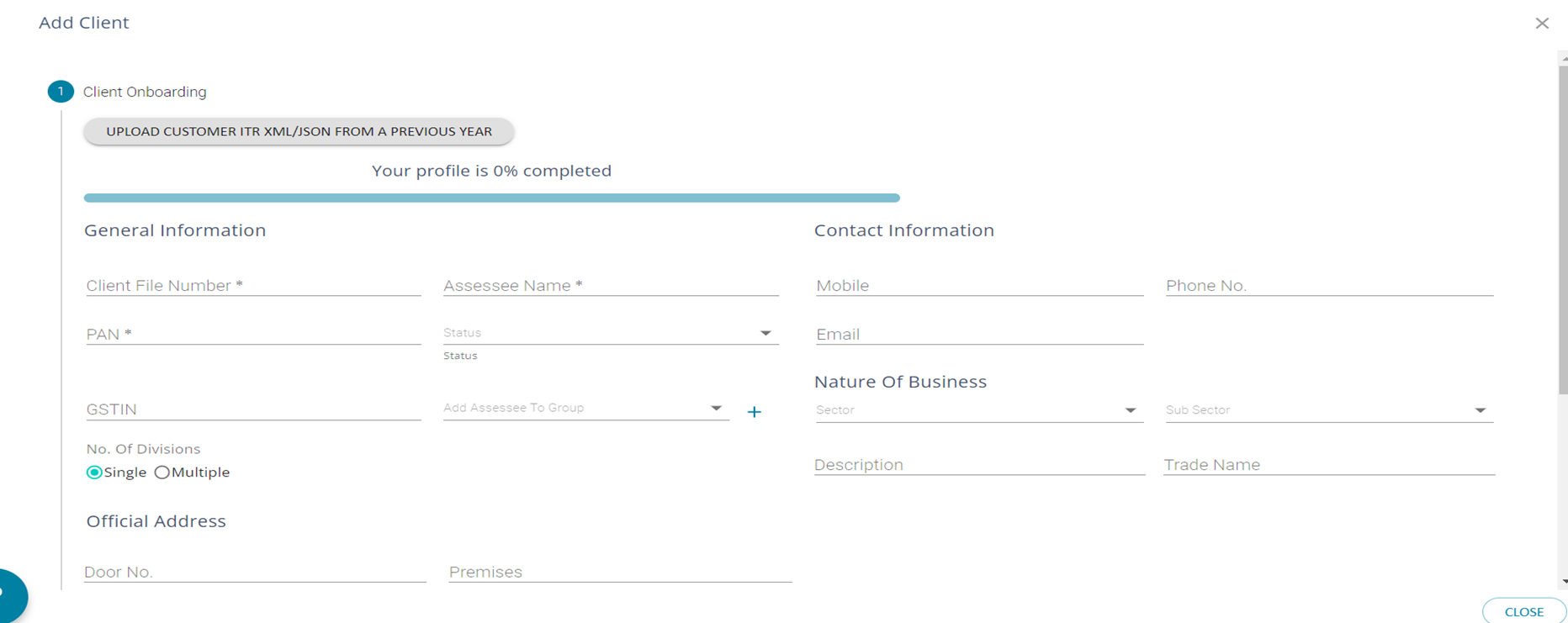
Task: Focus the Client File Number field
Action: 252,286
